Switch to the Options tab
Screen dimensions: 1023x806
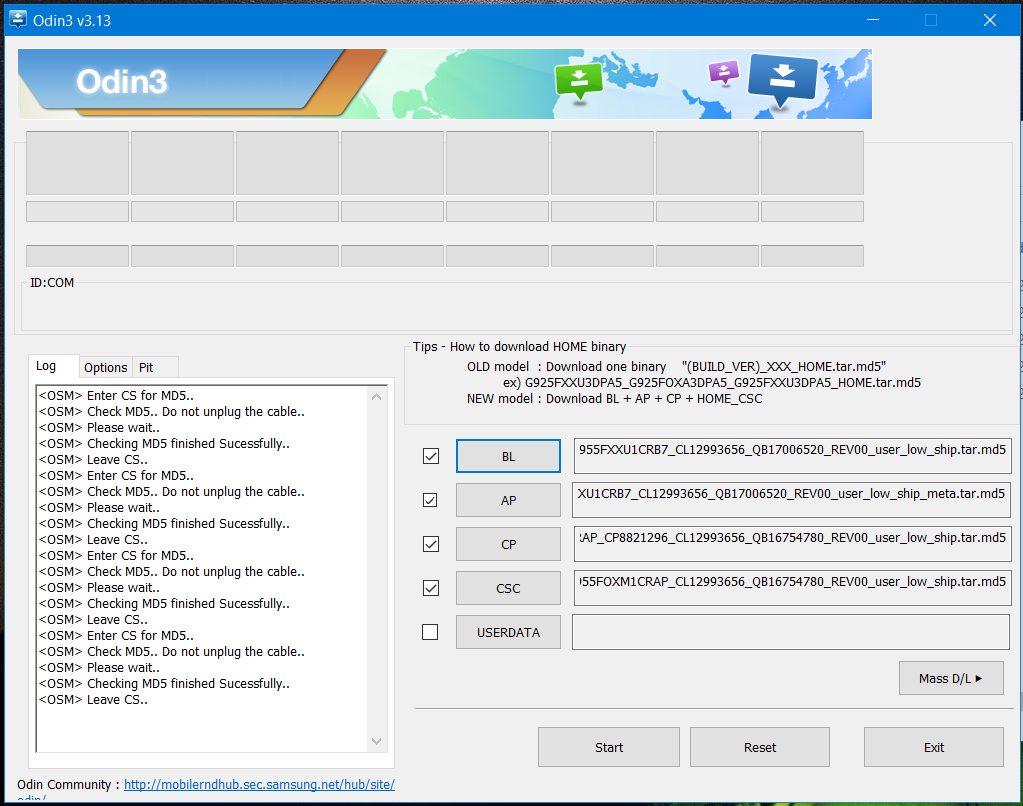pos(105,368)
